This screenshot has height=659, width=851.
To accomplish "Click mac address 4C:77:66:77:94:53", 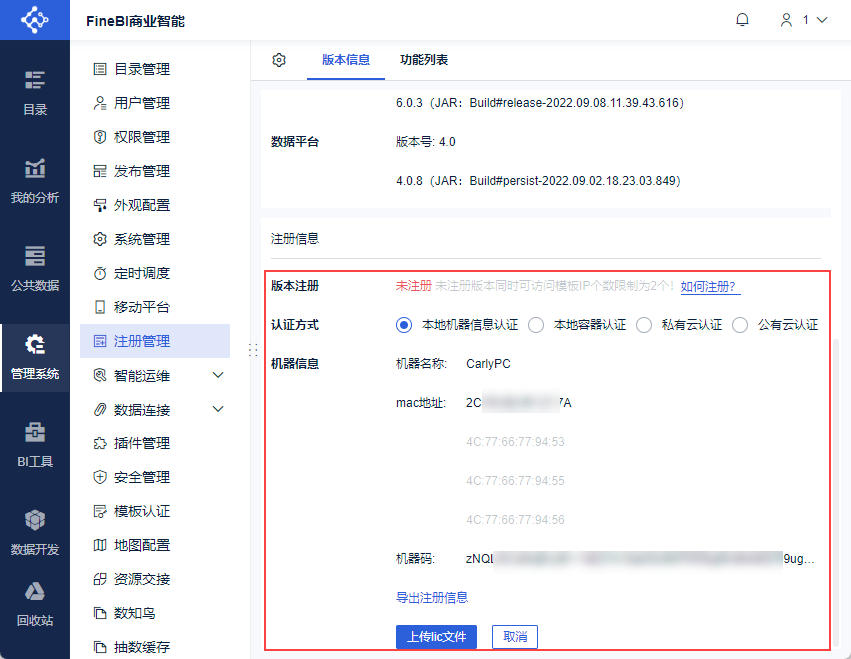I will (x=515, y=442).
